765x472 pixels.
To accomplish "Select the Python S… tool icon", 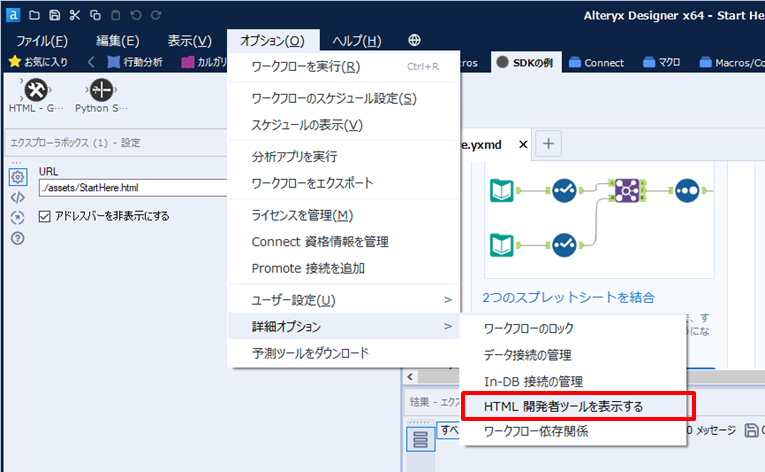I will 101,90.
